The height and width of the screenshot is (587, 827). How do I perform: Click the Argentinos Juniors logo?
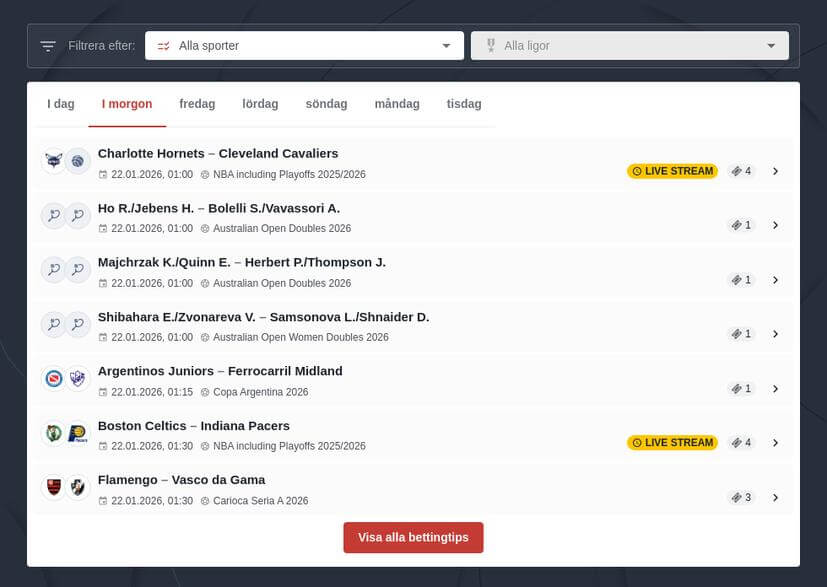pyautogui.click(x=53, y=379)
